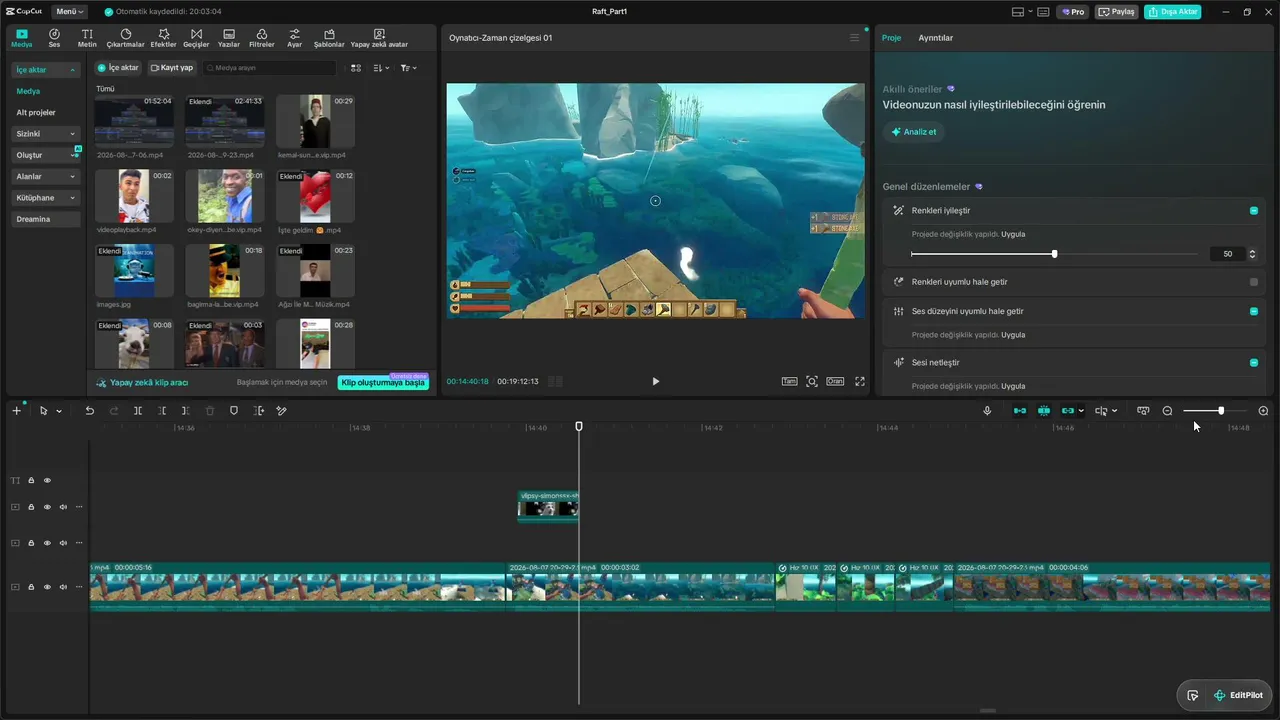Open the Menü dropdown in the title bar
This screenshot has height=720, width=1280.
click(69, 12)
